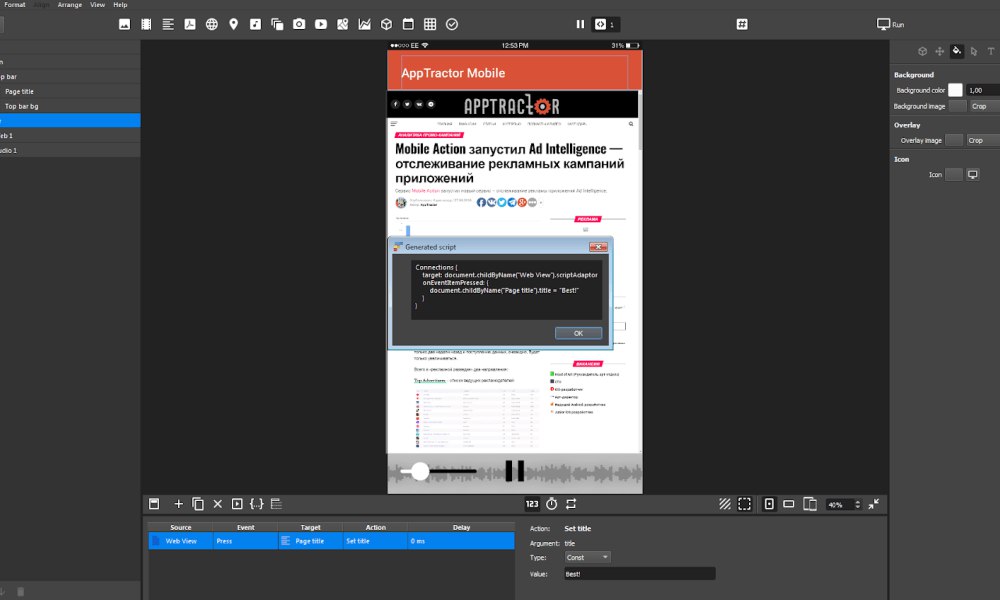Choose a background image slot
Screen dimensions: 1000x600
pyautogui.click(x=957, y=106)
